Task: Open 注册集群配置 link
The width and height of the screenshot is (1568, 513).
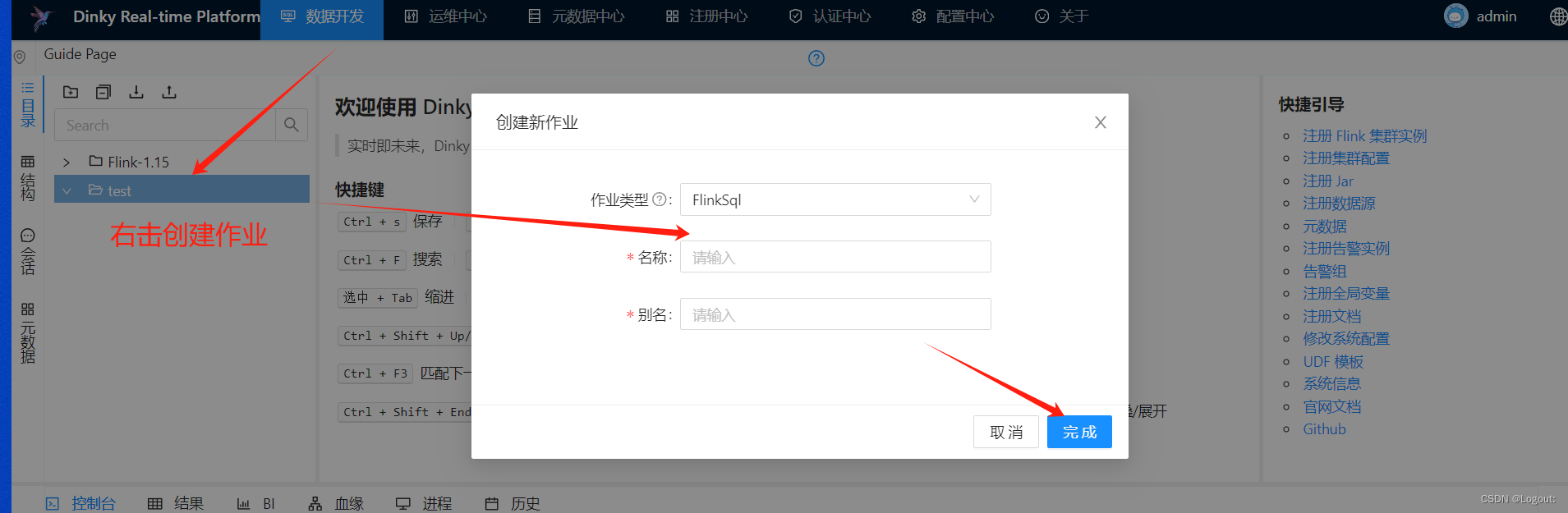Action: [x=1345, y=158]
